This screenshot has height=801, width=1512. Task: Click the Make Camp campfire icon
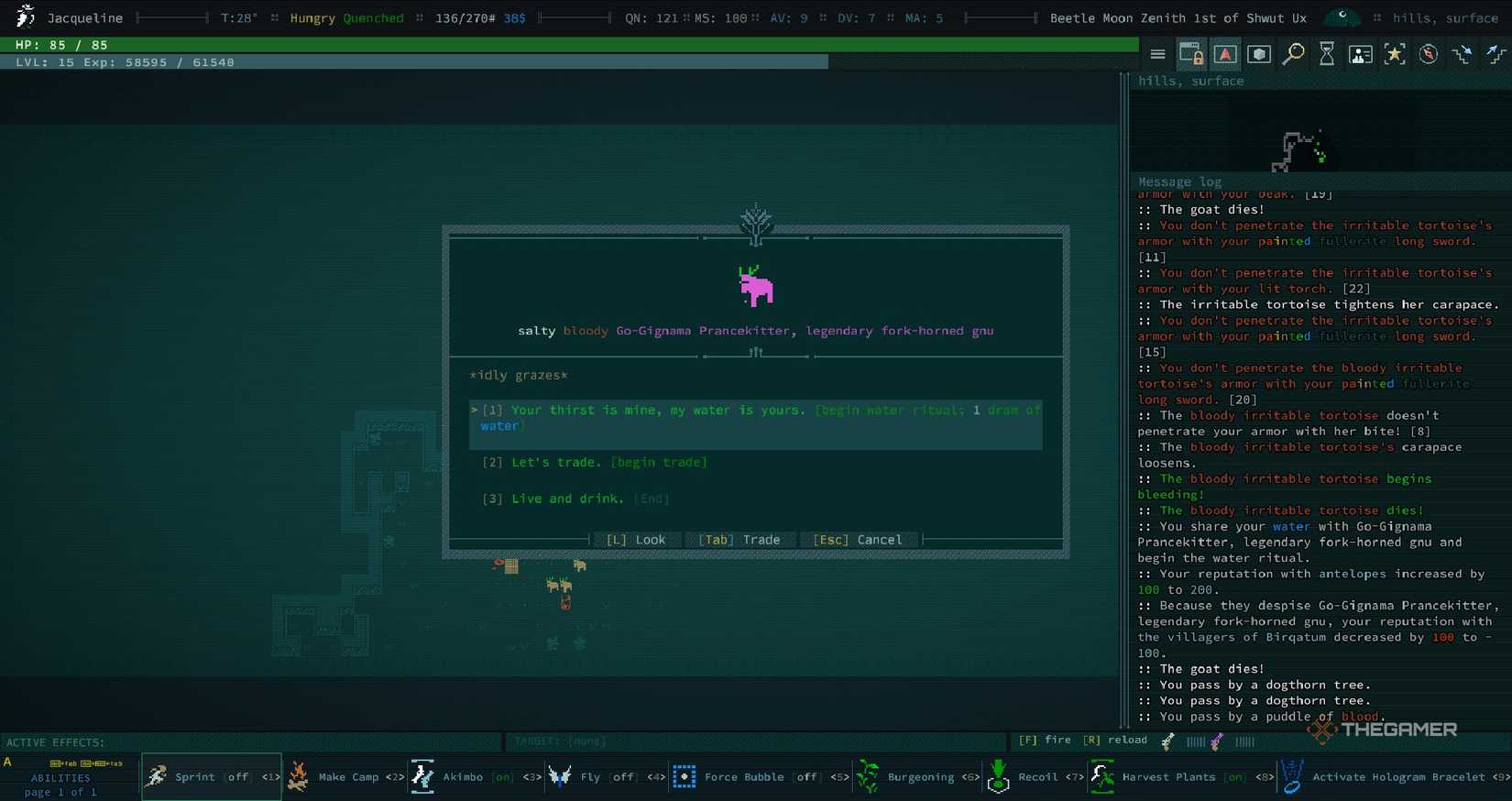298,776
